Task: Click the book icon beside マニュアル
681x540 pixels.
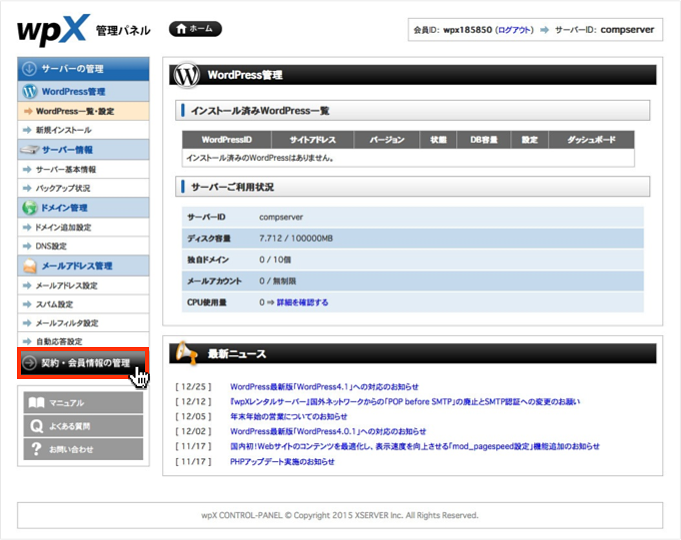Action: click(x=36, y=403)
